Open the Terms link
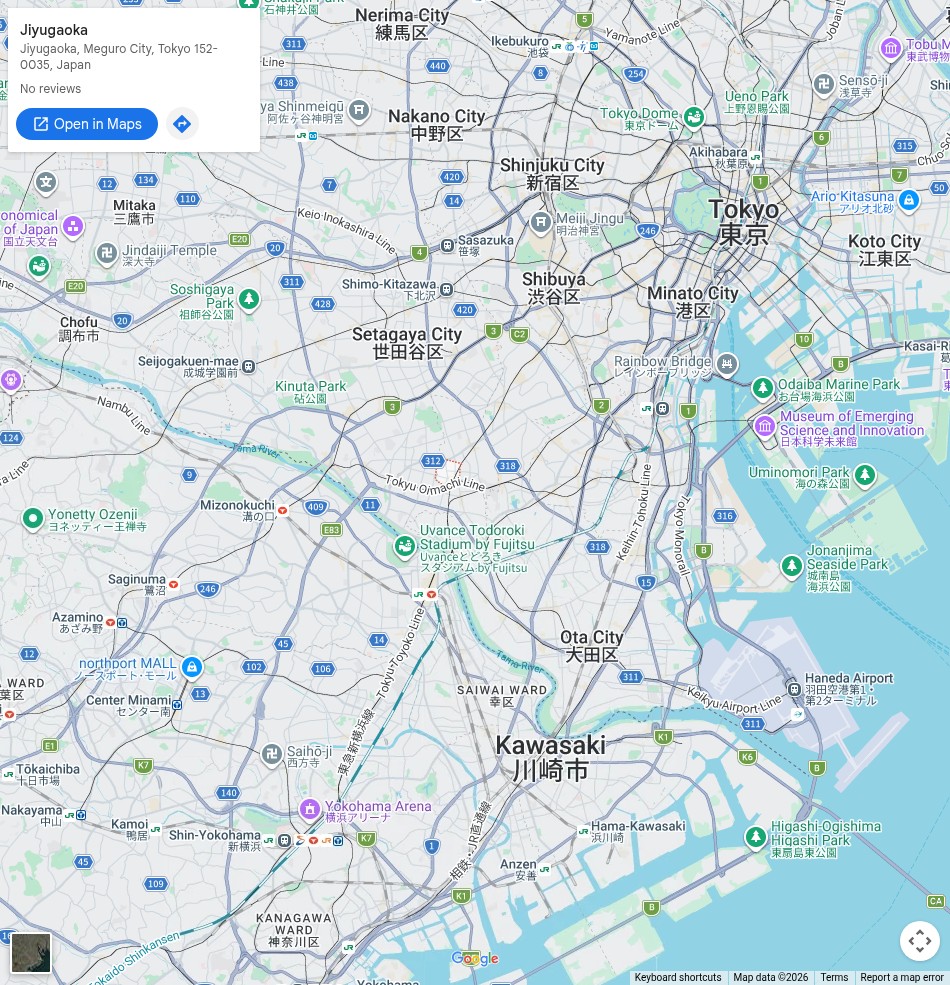This screenshot has width=950, height=985. 834,977
